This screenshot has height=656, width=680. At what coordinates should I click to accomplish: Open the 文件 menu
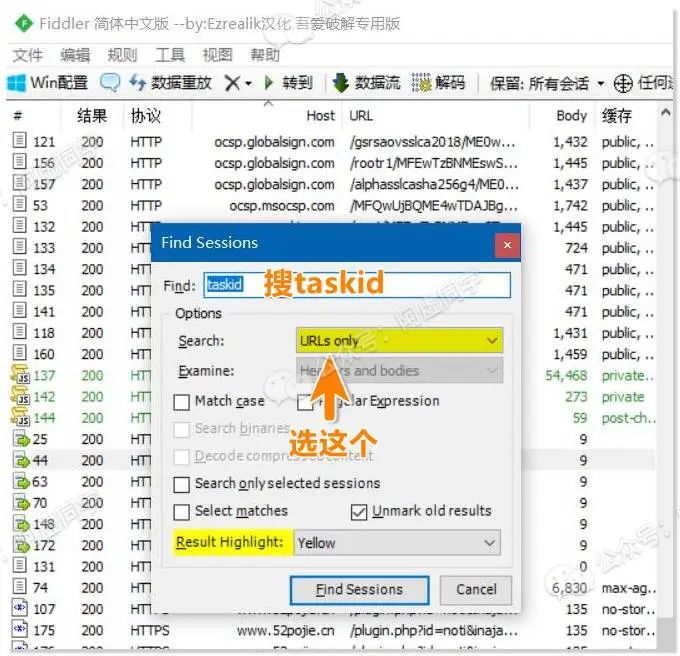[27, 55]
